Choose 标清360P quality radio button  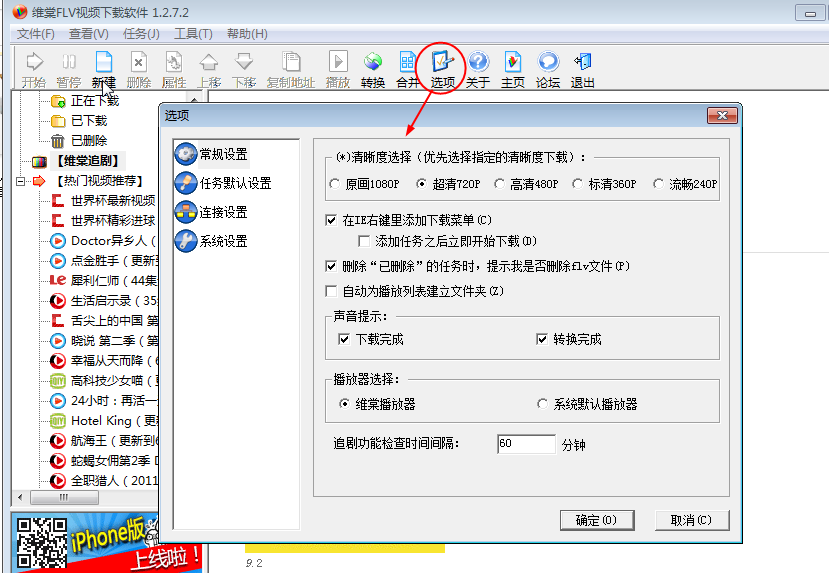577,184
